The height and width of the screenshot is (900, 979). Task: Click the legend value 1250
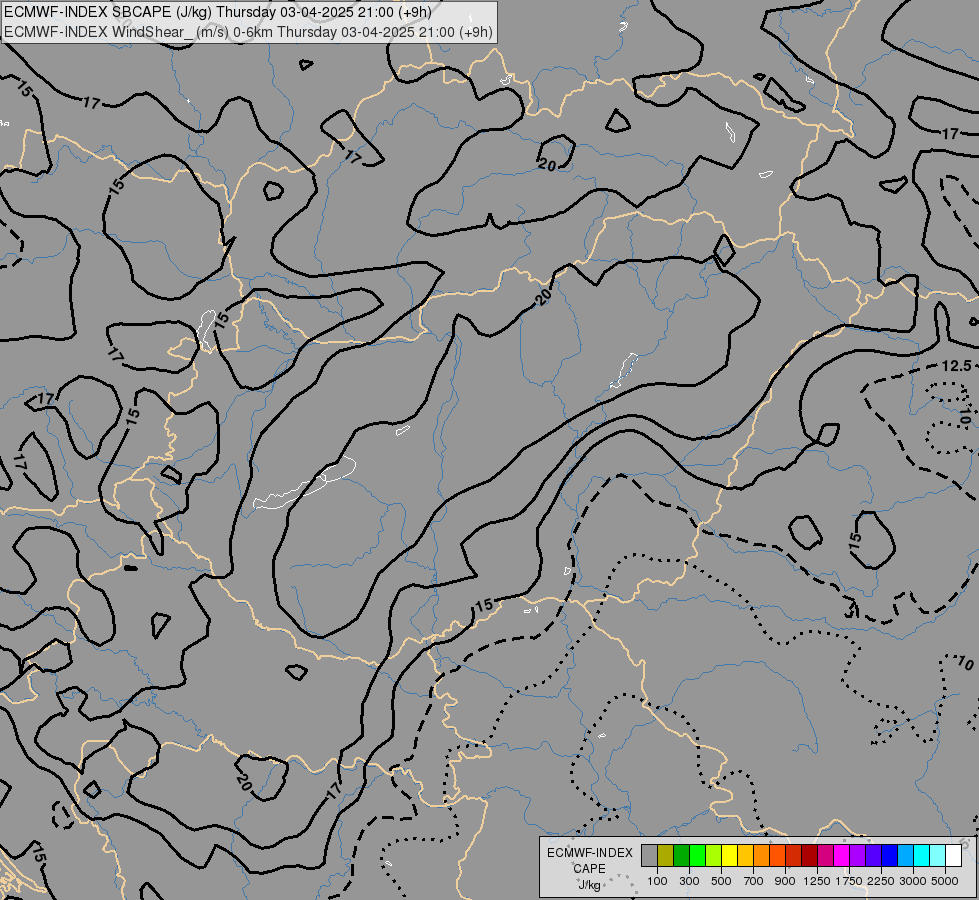click(x=817, y=881)
